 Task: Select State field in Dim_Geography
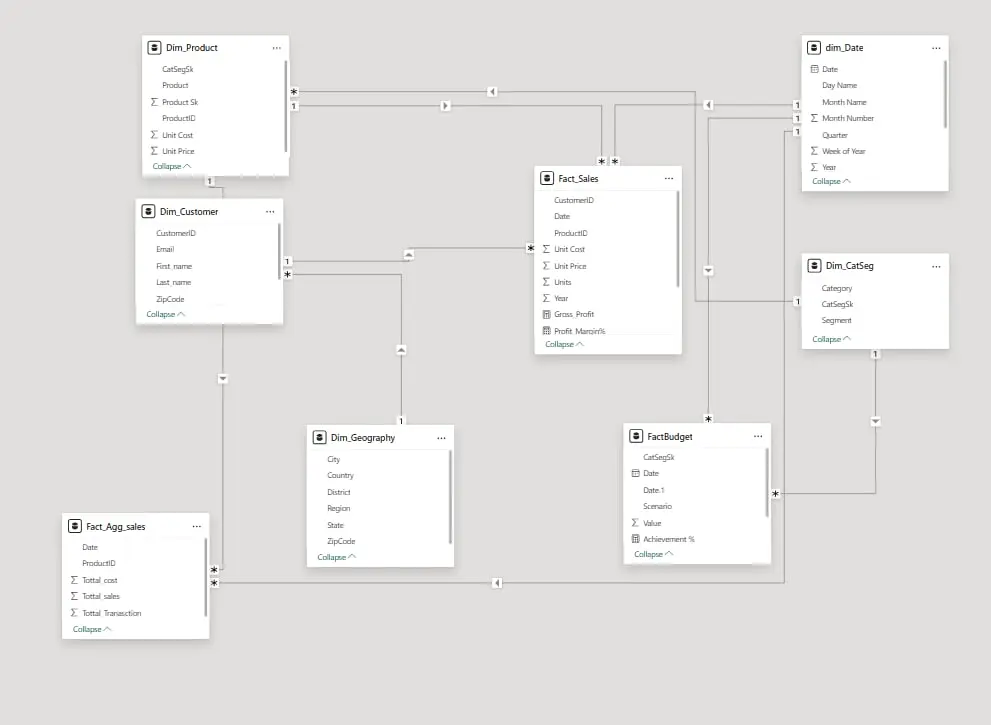336,525
